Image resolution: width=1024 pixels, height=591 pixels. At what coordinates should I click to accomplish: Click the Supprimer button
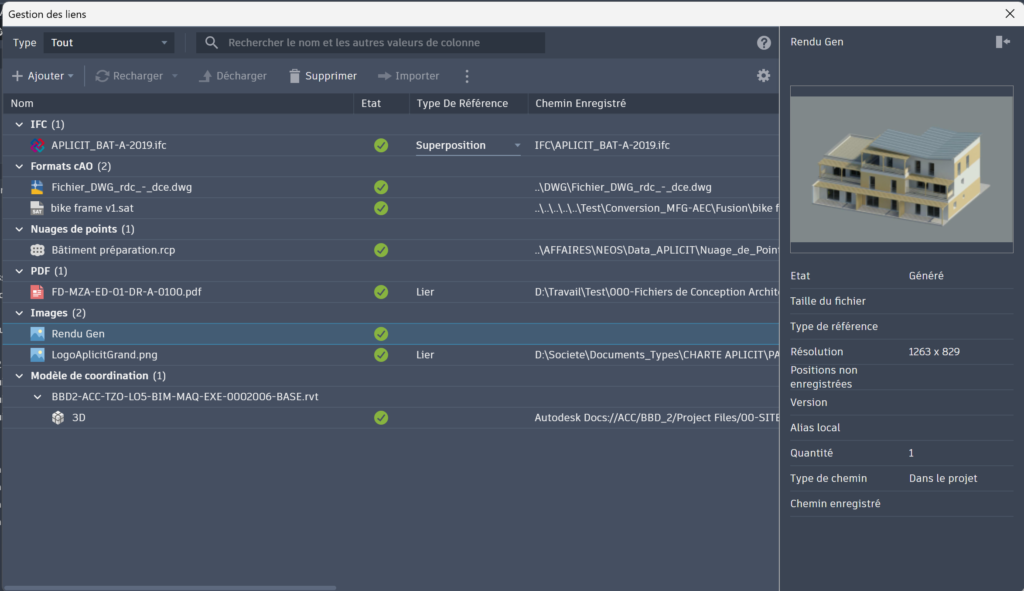point(323,76)
